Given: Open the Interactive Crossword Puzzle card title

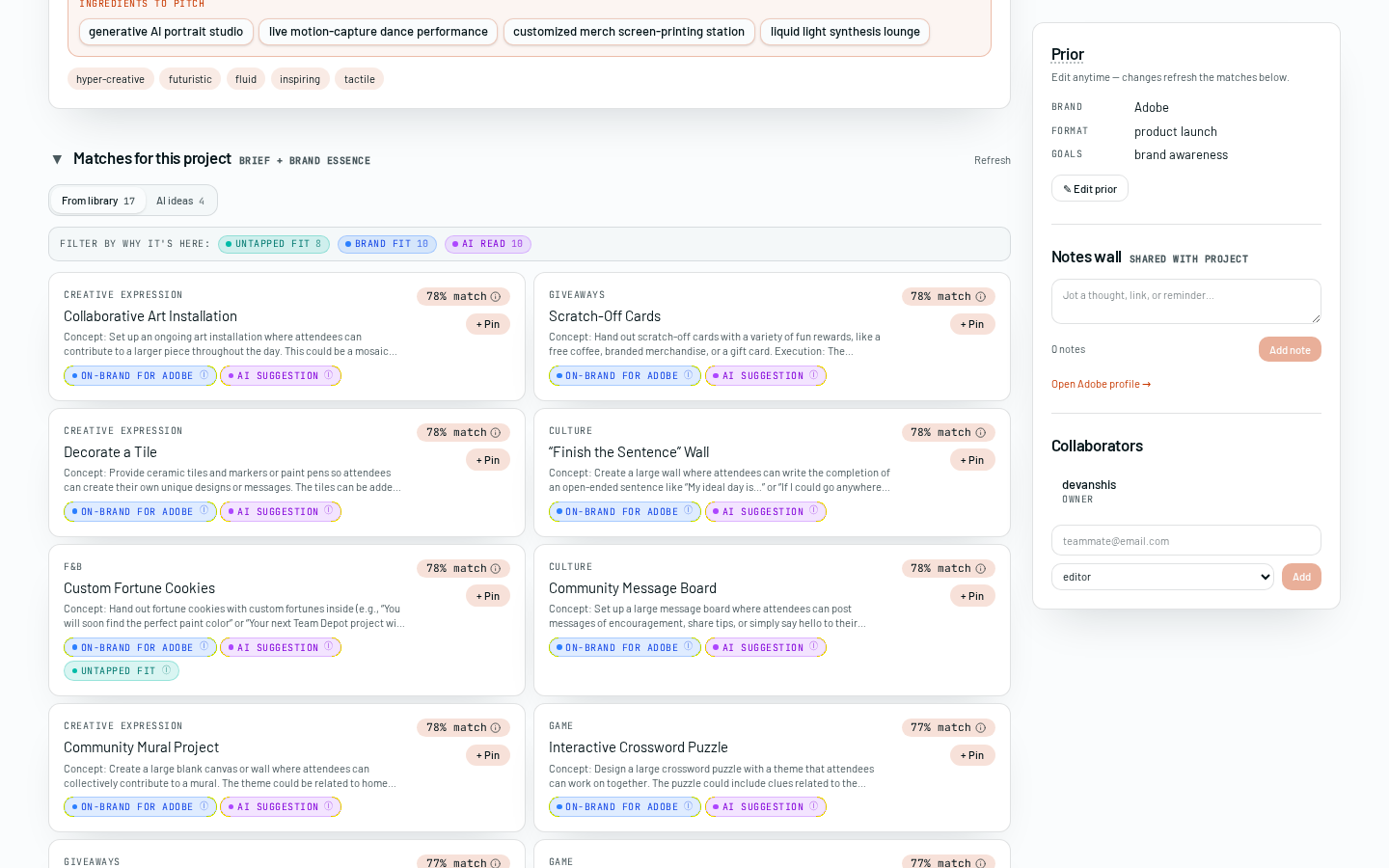Looking at the screenshot, I should 639,747.
